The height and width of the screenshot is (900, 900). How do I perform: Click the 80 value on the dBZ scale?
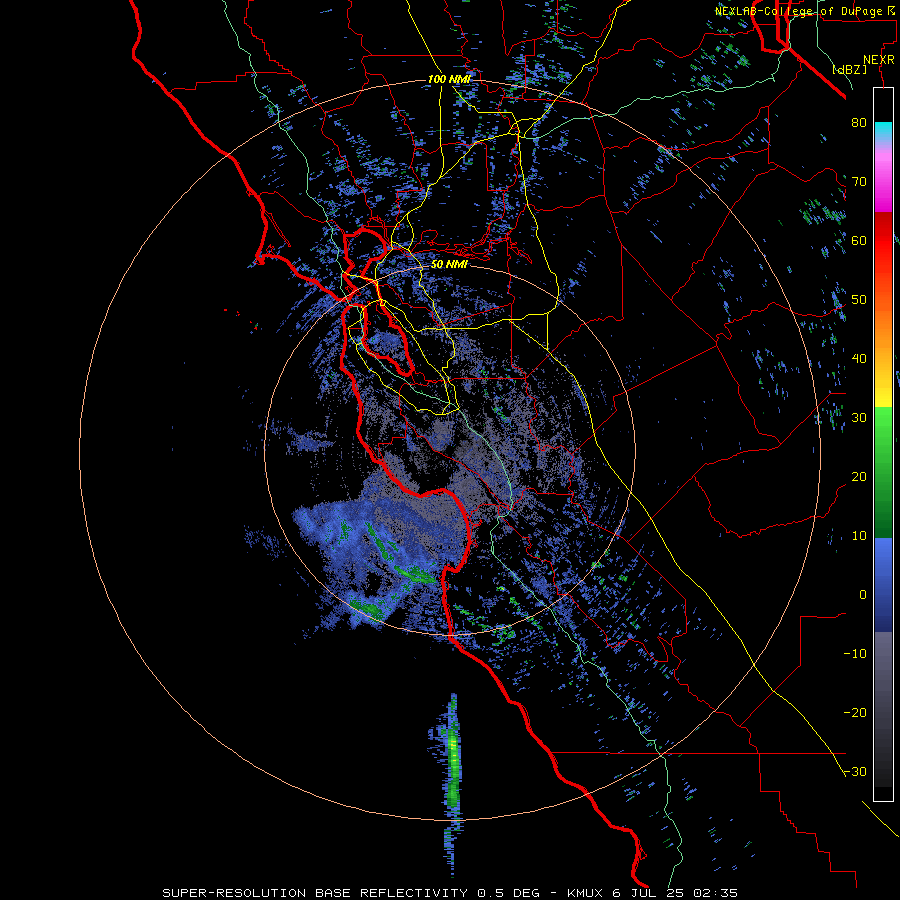[x=859, y=122]
